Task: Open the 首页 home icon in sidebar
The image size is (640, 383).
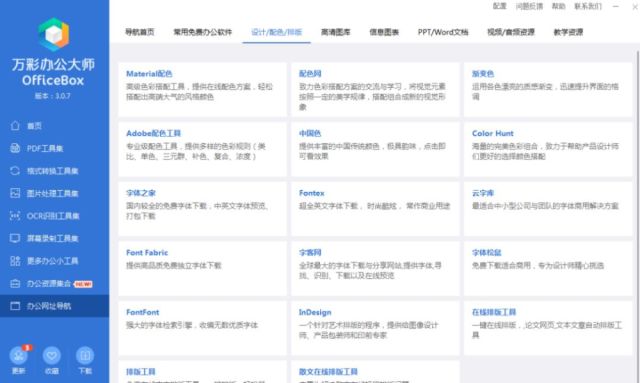Action: pos(15,126)
